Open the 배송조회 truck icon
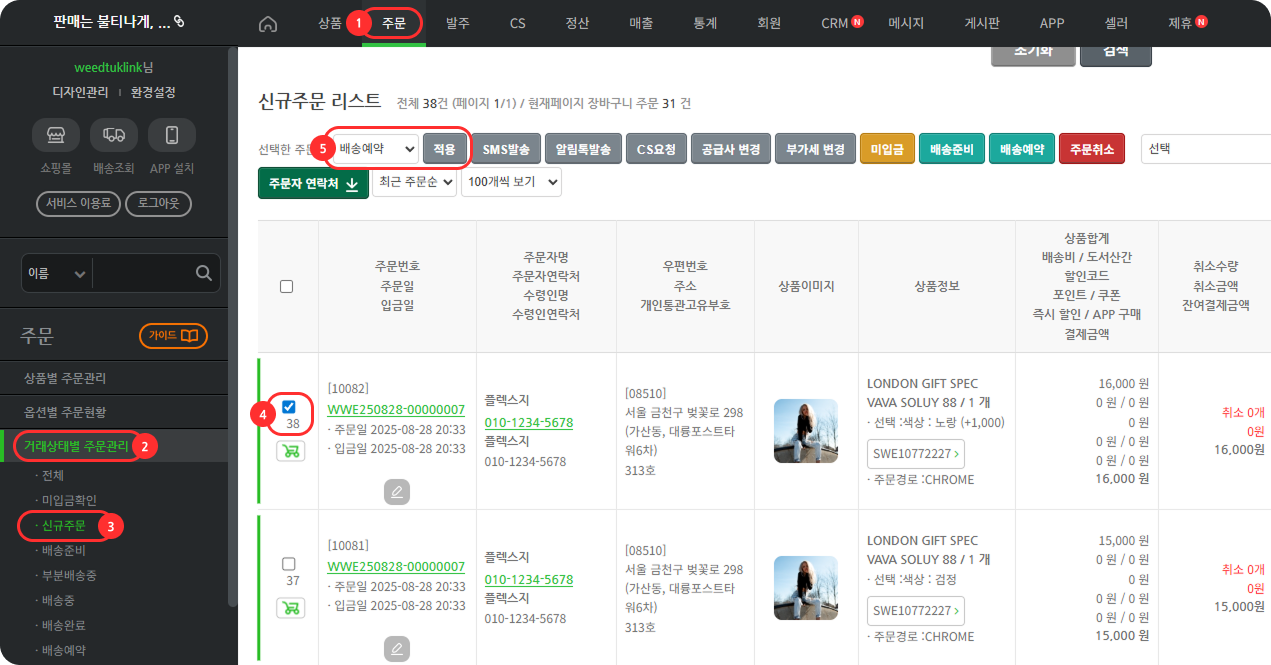The width and height of the screenshot is (1271, 665). pyautogui.click(x=114, y=135)
